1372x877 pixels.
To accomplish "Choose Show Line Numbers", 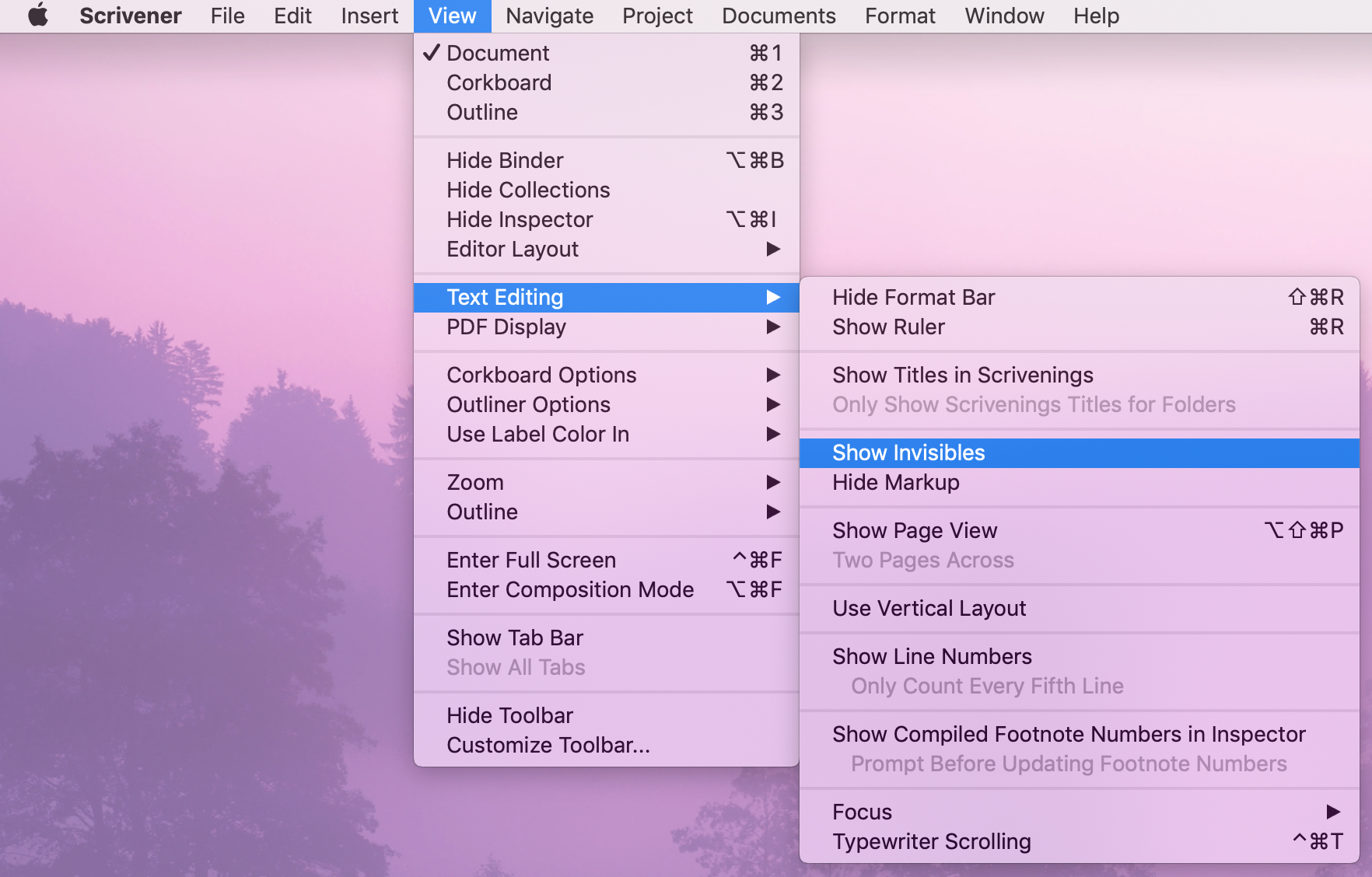I will 1080,656.
